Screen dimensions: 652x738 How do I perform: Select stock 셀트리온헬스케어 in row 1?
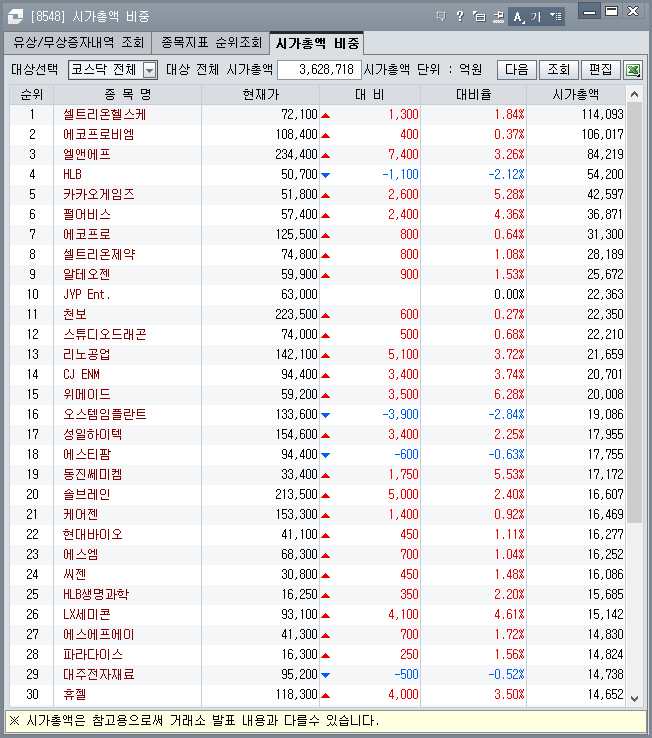105,114
